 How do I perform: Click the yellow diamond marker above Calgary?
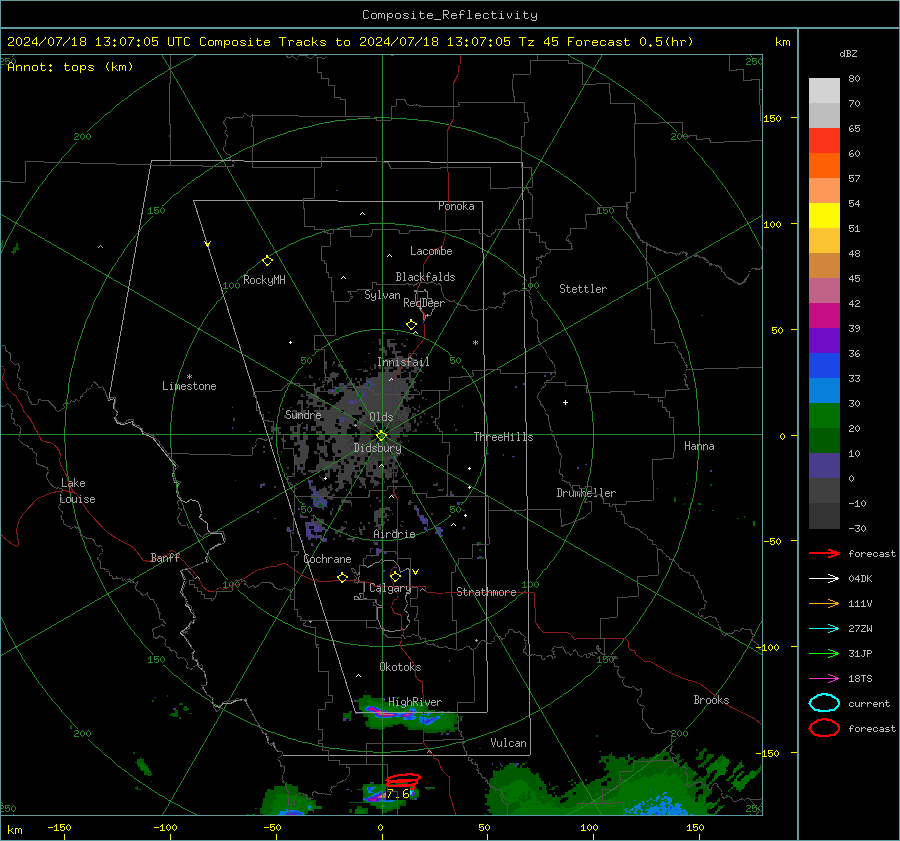395,576
